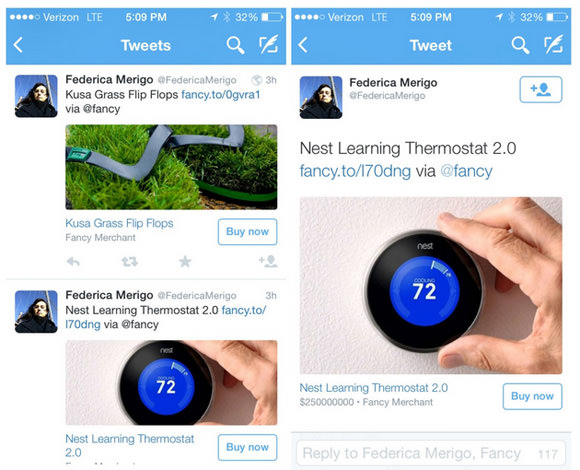580x470 pixels.
Task: Tap the @fancy mention in Tweet detail
Action: tap(466, 171)
